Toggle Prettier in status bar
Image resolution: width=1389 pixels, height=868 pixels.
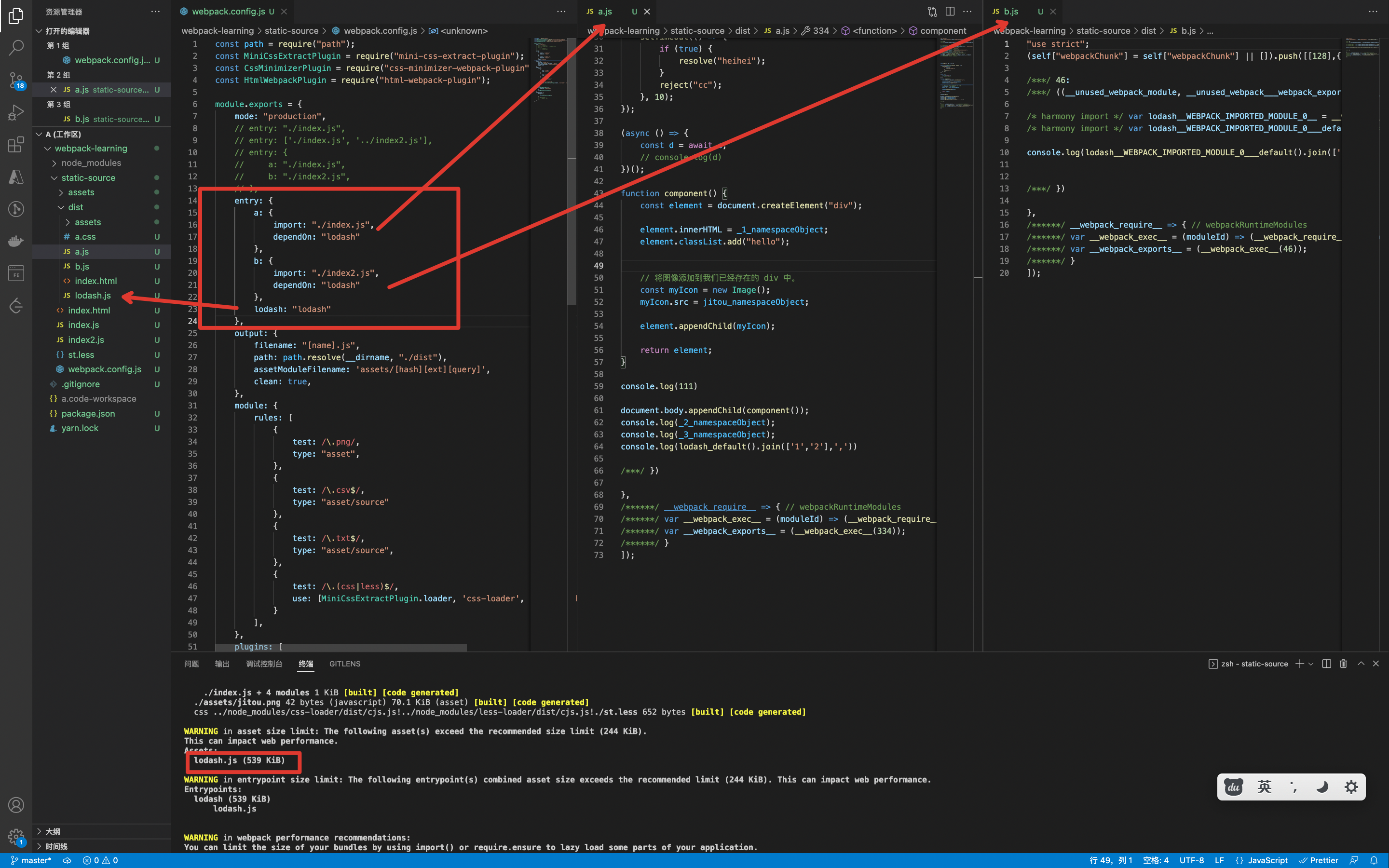(1319, 860)
